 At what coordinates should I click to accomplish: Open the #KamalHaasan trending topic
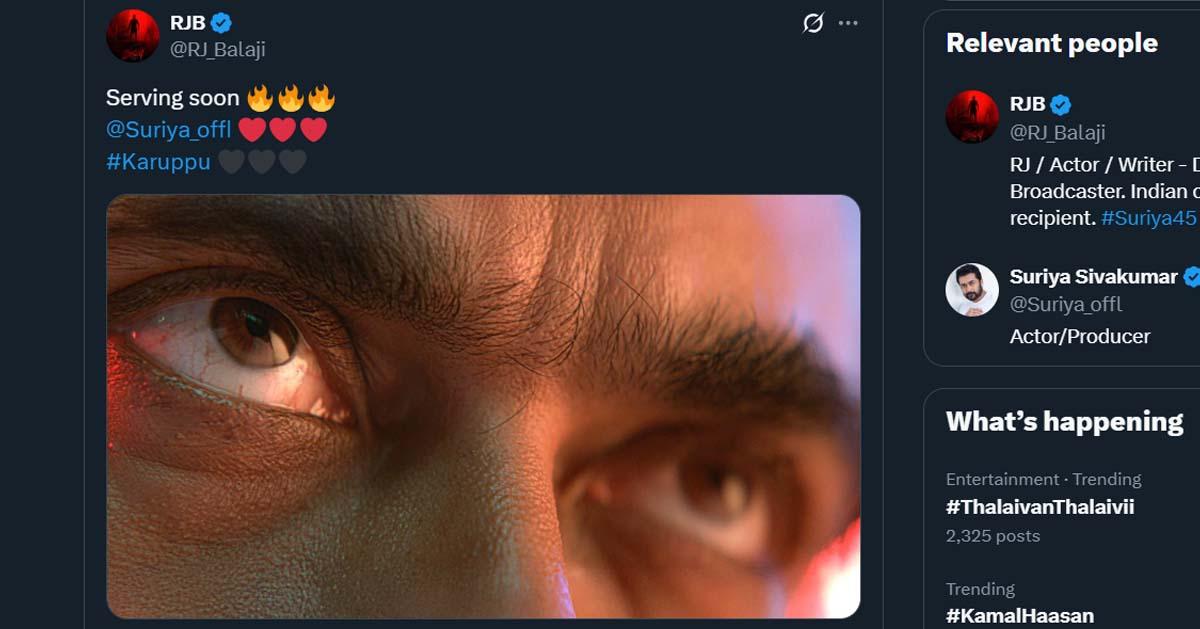pyautogui.click(x=1020, y=615)
